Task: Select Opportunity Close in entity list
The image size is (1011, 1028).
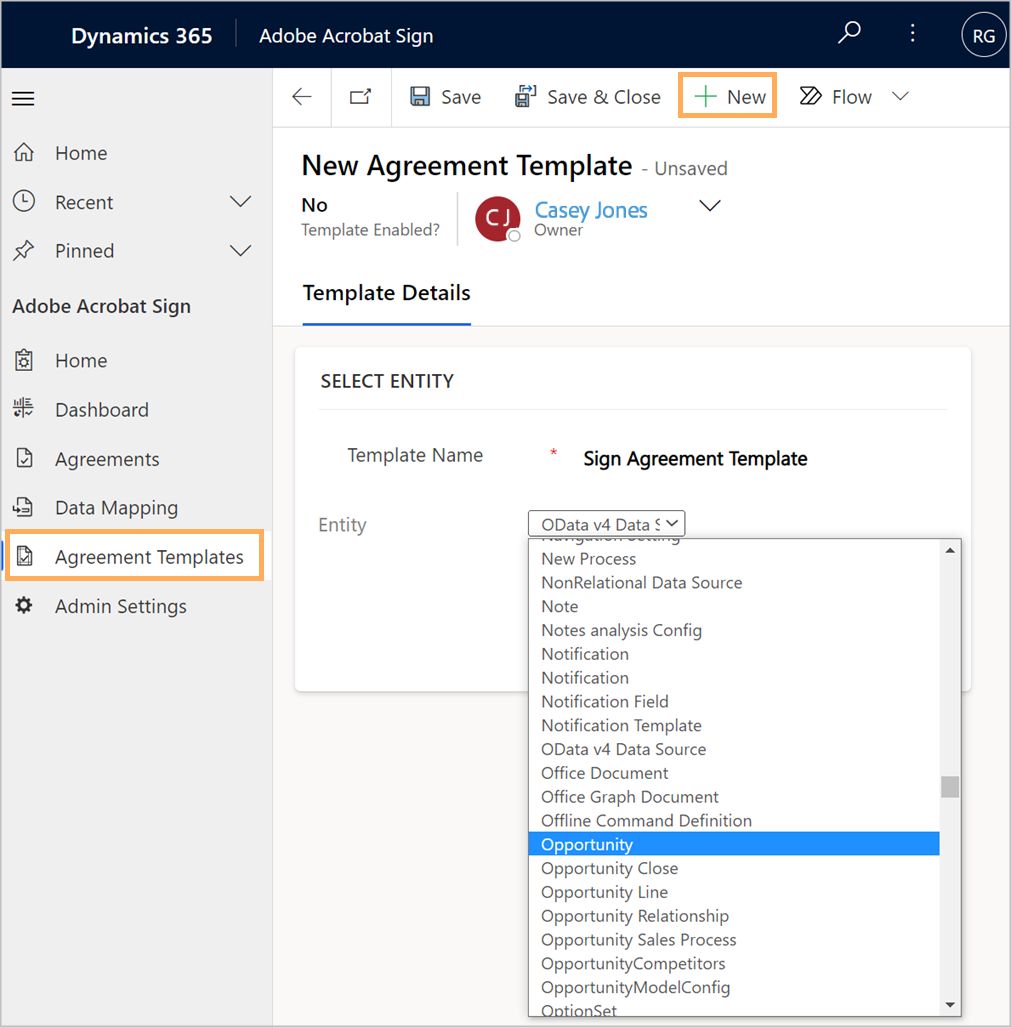Action: 734,868
